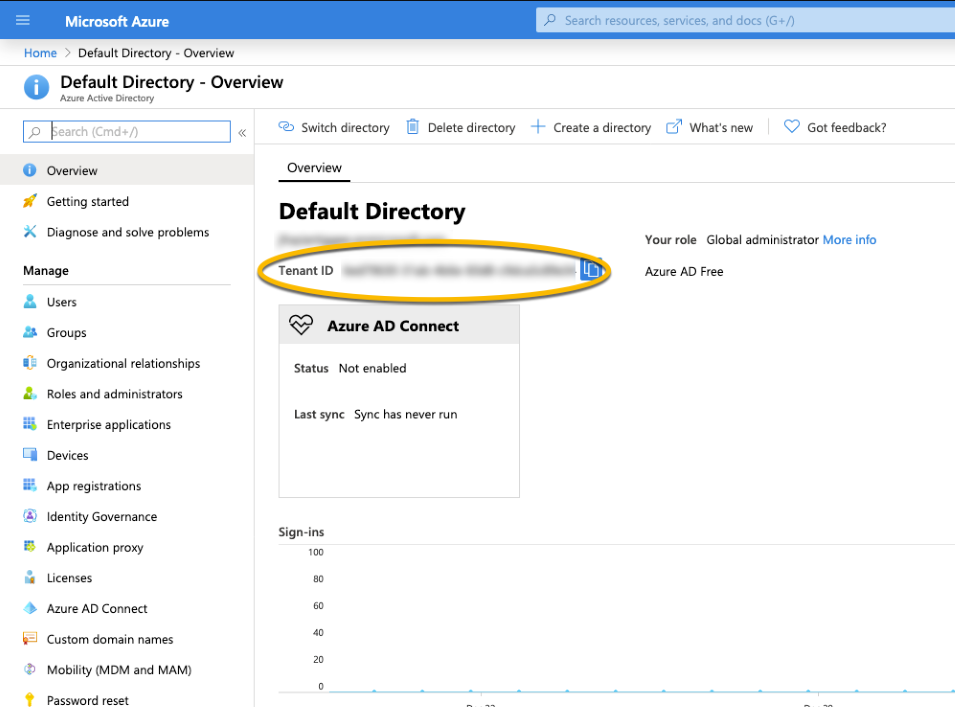The image size is (955, 707).
Task: Click the Default Directory info icon in header
Action: pyautogui.click(x=37, y=87)
